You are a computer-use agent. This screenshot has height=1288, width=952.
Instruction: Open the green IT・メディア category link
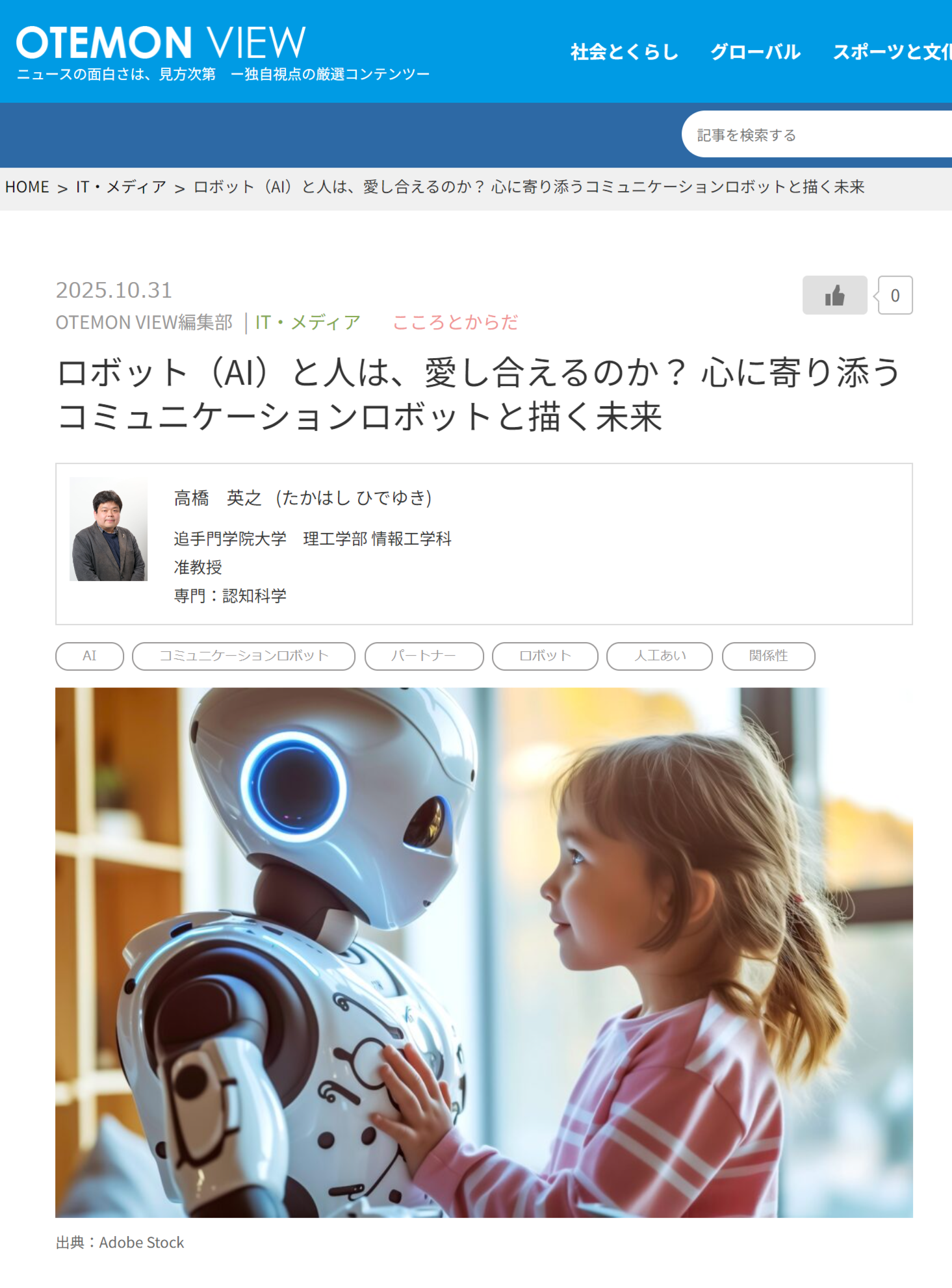click(307, 322)
